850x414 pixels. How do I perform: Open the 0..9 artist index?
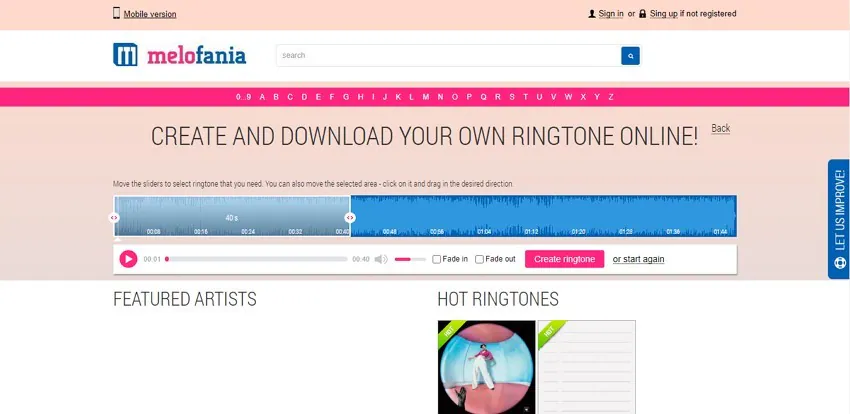(243, 97)
